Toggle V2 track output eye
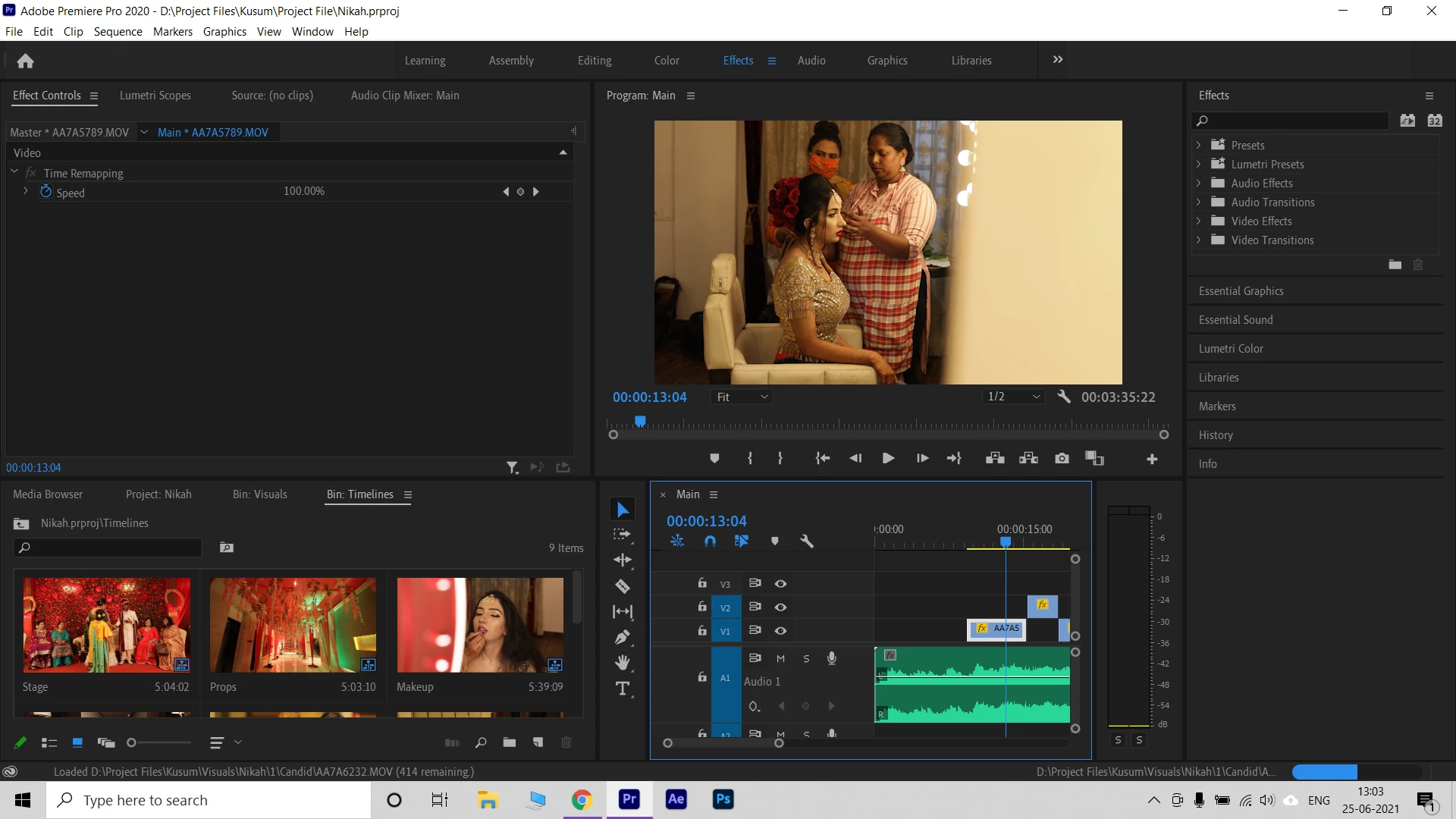The width and height of the screenshot is (1456, 819). 780,607
